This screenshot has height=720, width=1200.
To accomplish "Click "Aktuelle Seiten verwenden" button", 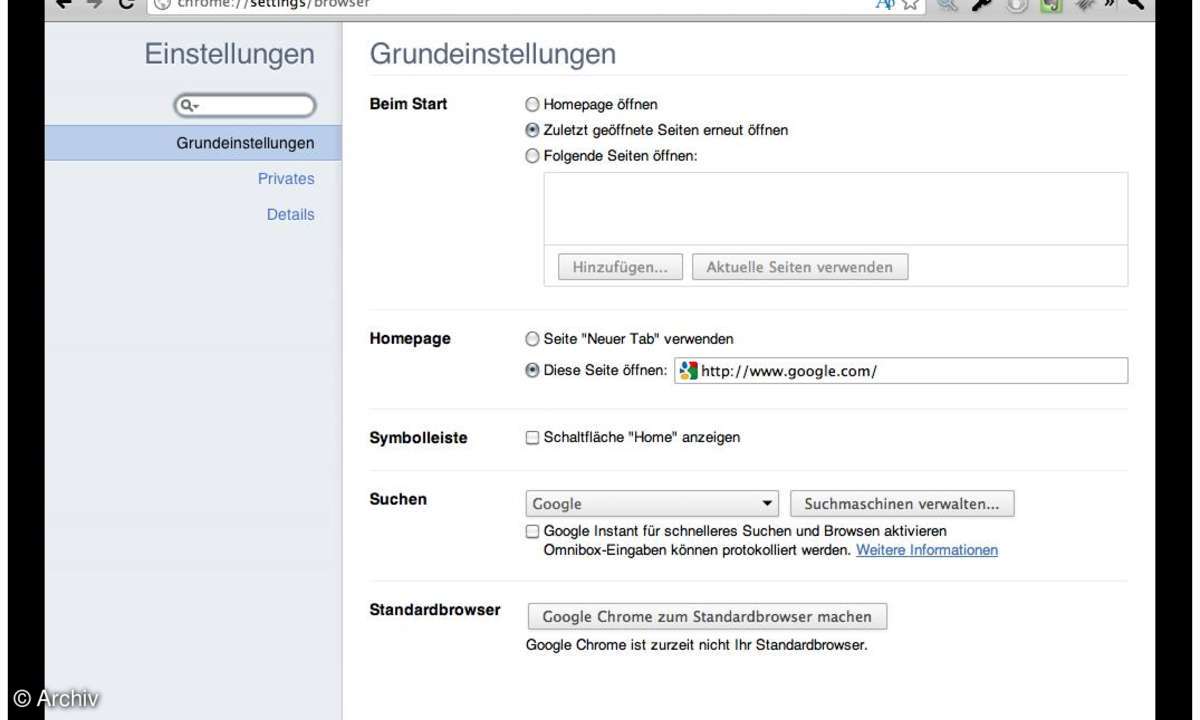I will [800, 267].
